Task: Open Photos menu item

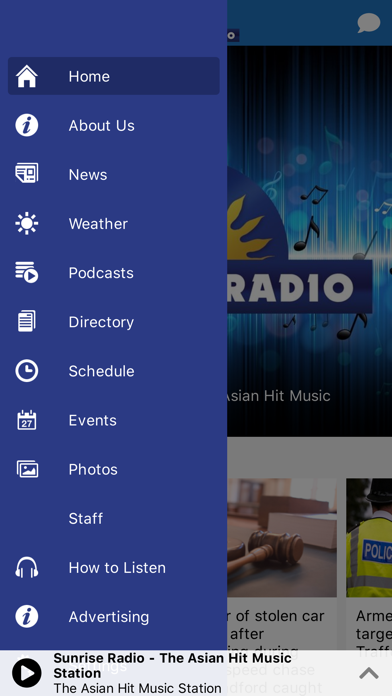Action: [x=114, y=469]
